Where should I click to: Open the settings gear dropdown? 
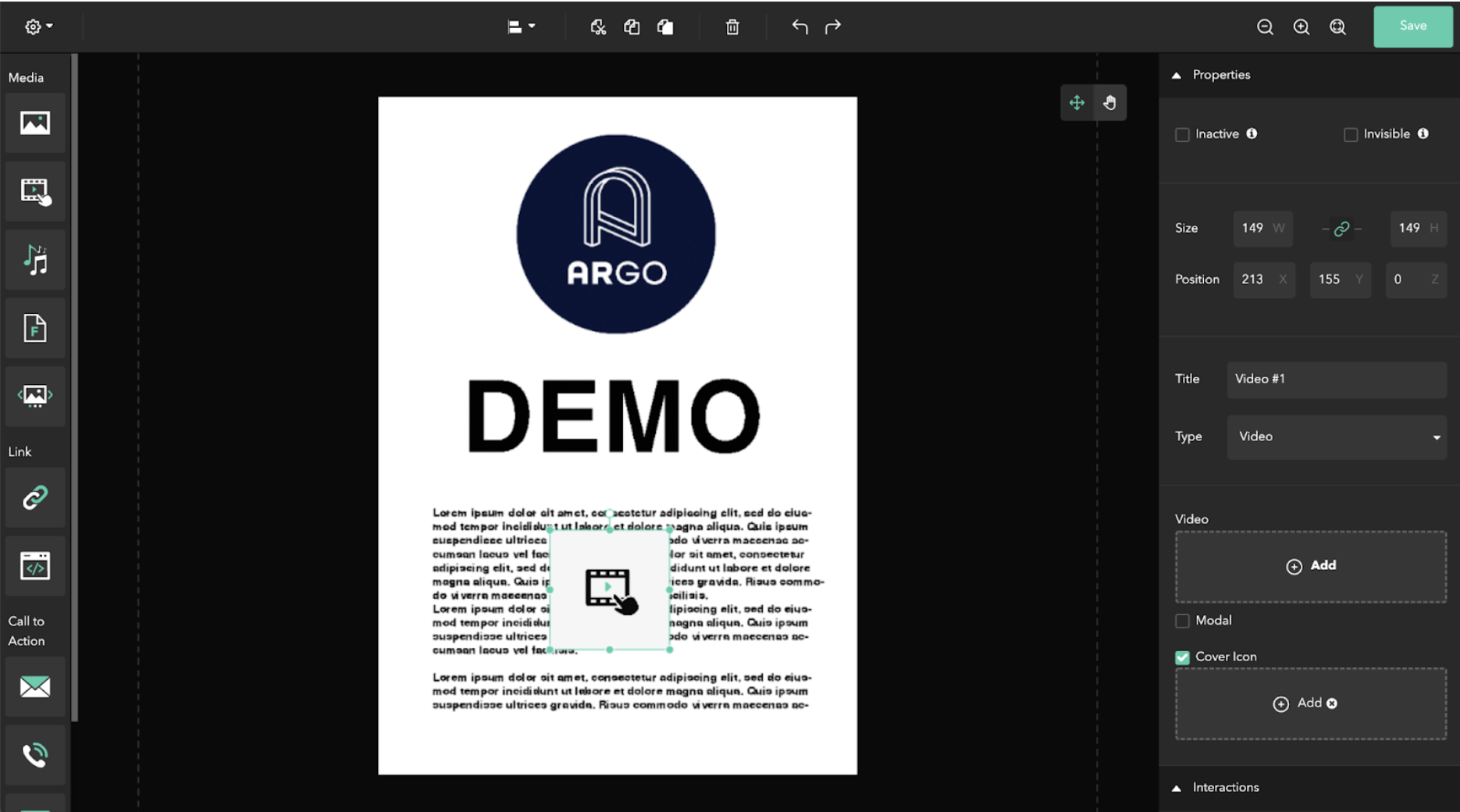click(38, 27)
